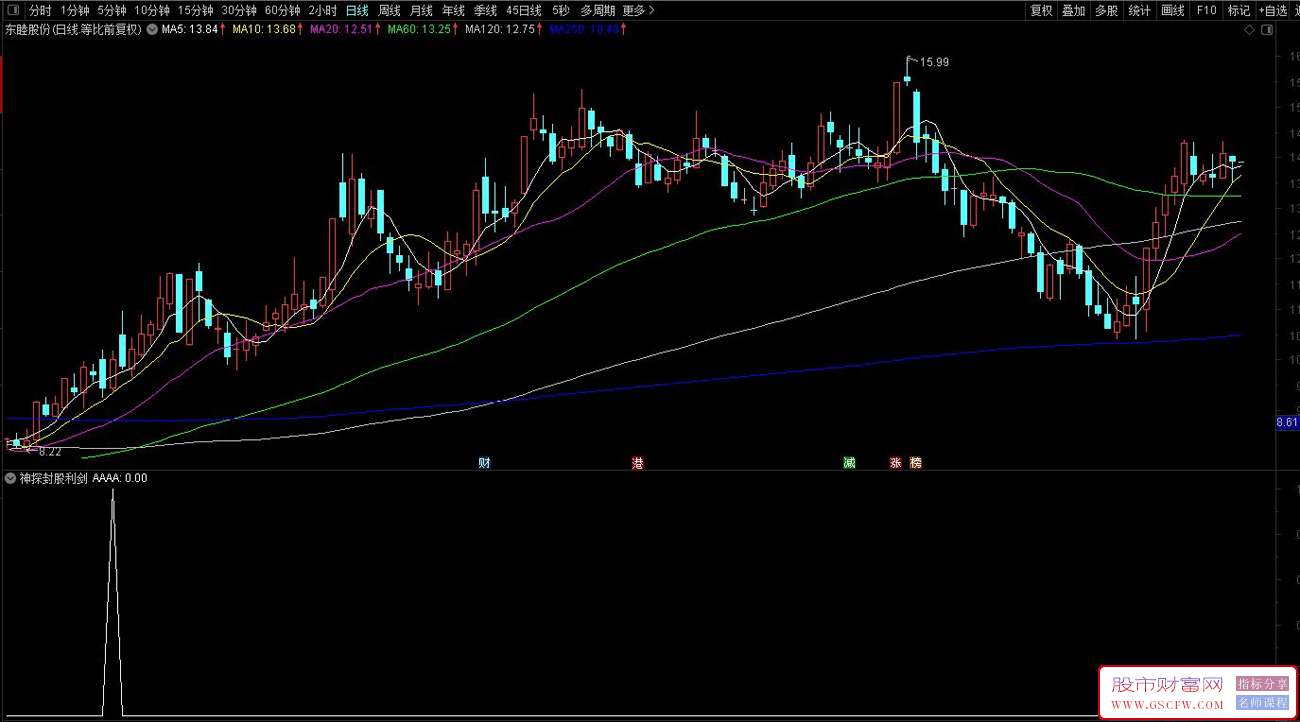The image size is (1300, 722).
Task: Click the 标记 mark button
Action: coord(1238,10)
